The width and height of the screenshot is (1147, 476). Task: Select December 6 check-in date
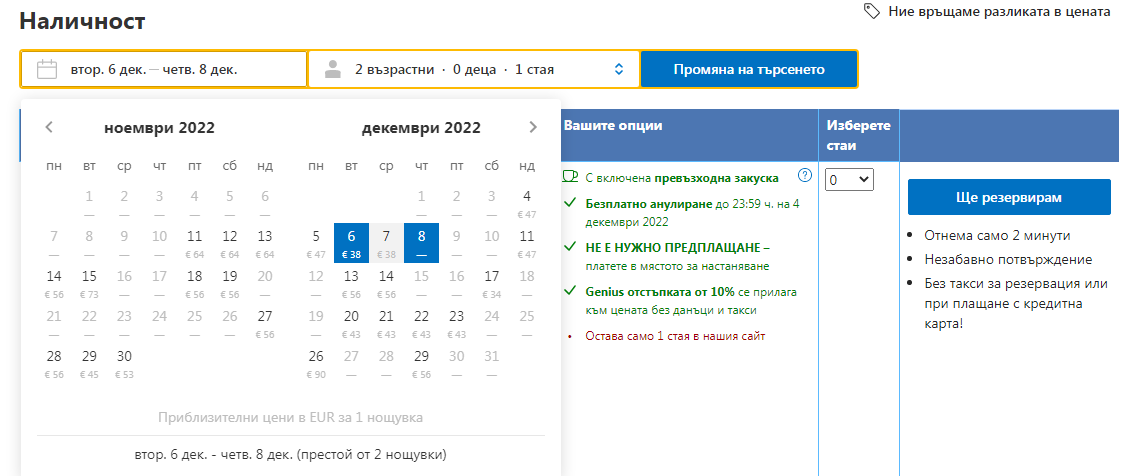(351, 242)
